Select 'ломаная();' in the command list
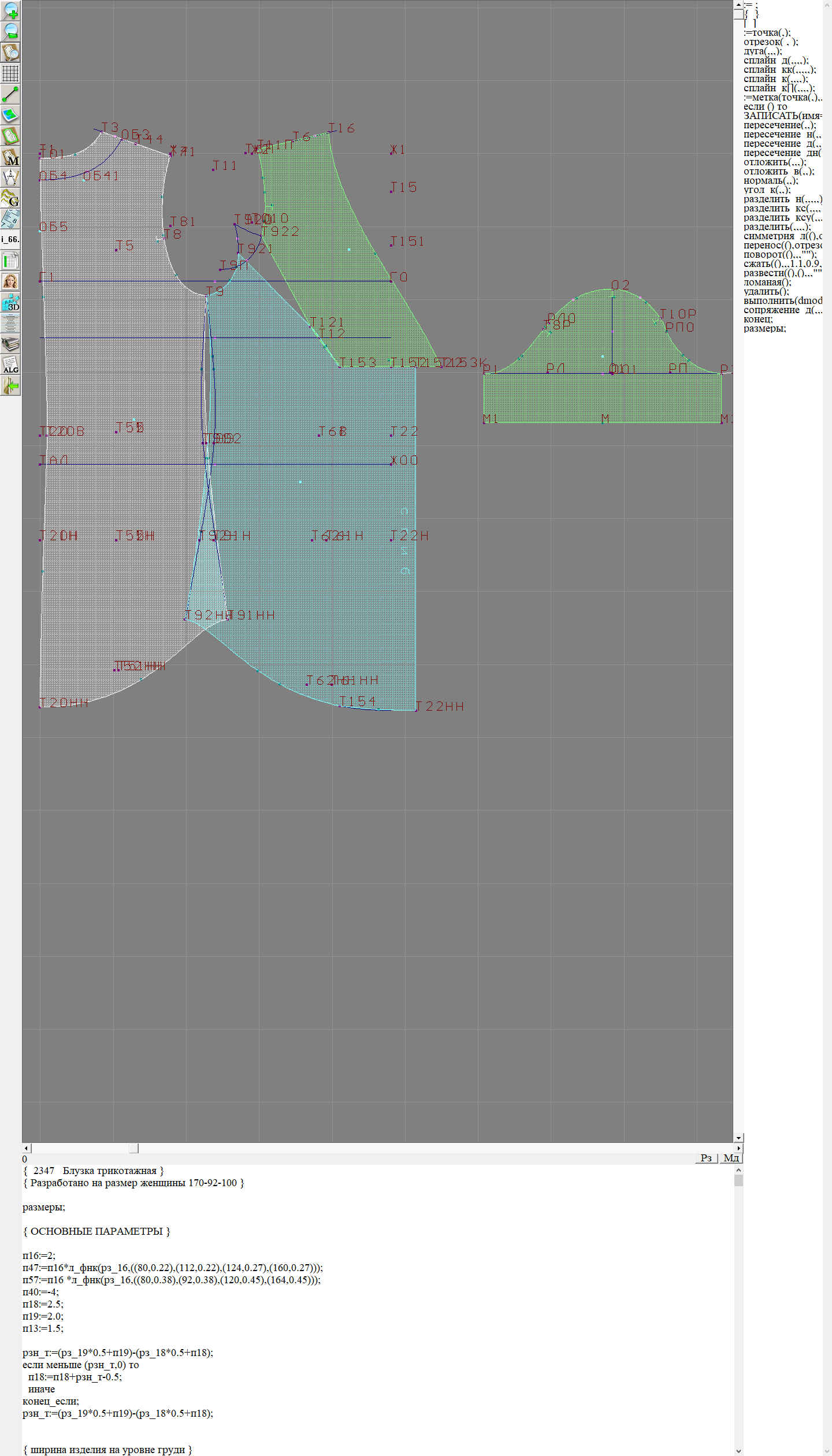This screenshot has height=1456, width=832. (x=767, y=283)
